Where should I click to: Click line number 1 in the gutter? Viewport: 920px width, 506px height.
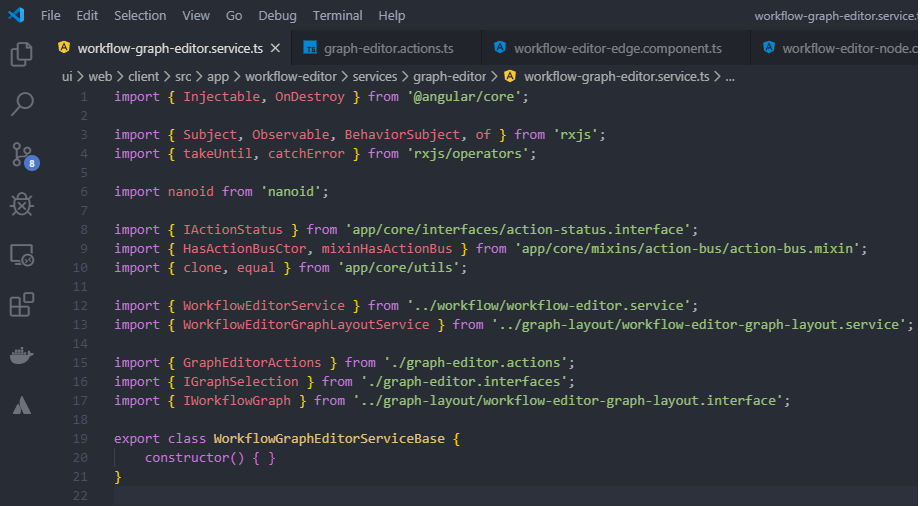[84, 96]
